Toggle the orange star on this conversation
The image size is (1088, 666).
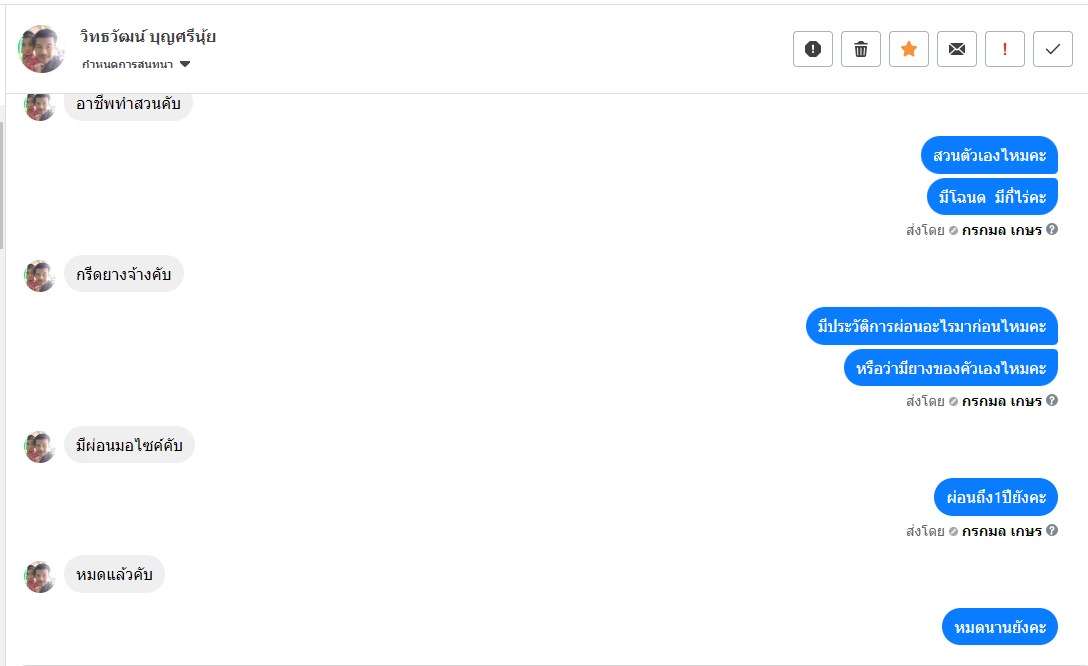click(908, 49)
